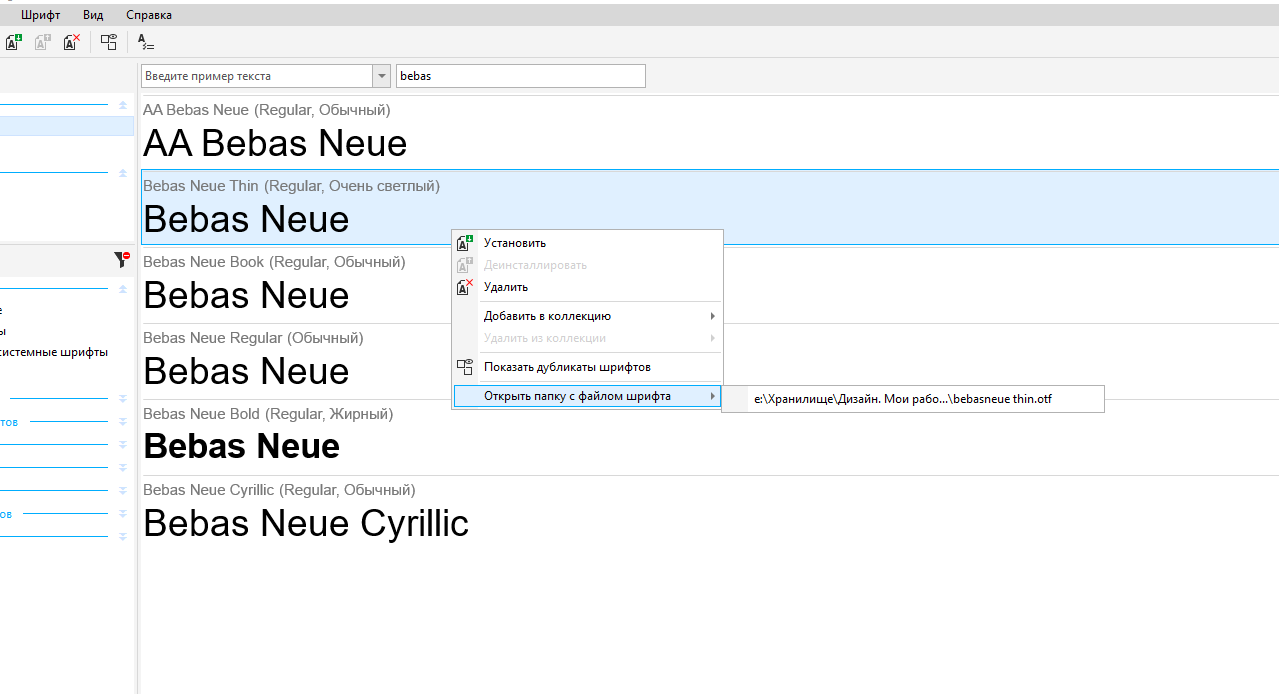Select the Bebas Neue Regular font row
Screen dimensions: 1279x694
click(x=710, y=360)
